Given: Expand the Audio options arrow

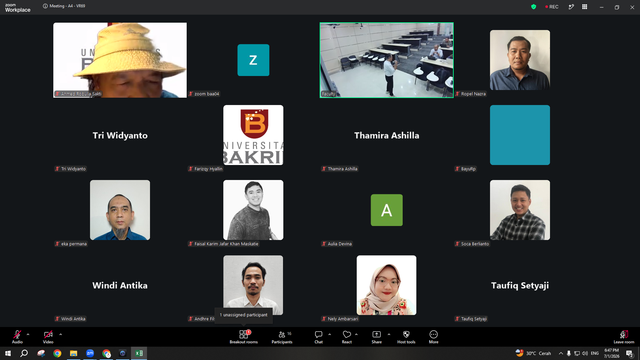Looking at the screenshot, I should coord(28,334).
